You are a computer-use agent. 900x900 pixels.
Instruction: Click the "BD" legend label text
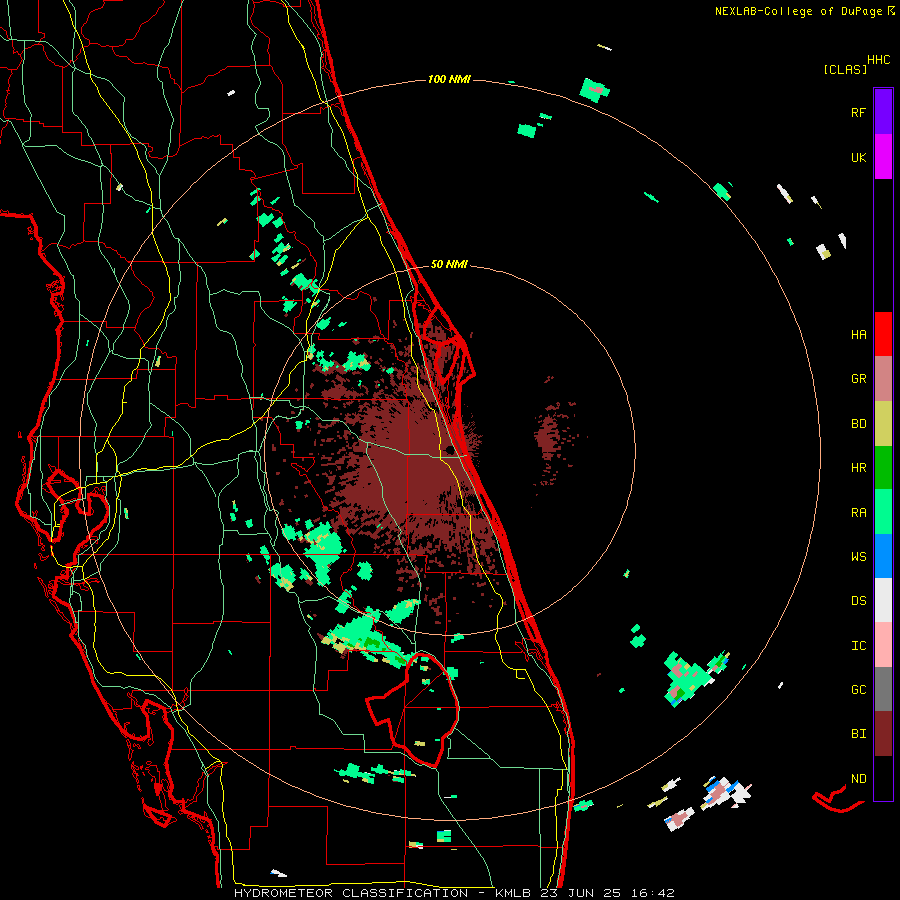(858, 424)
